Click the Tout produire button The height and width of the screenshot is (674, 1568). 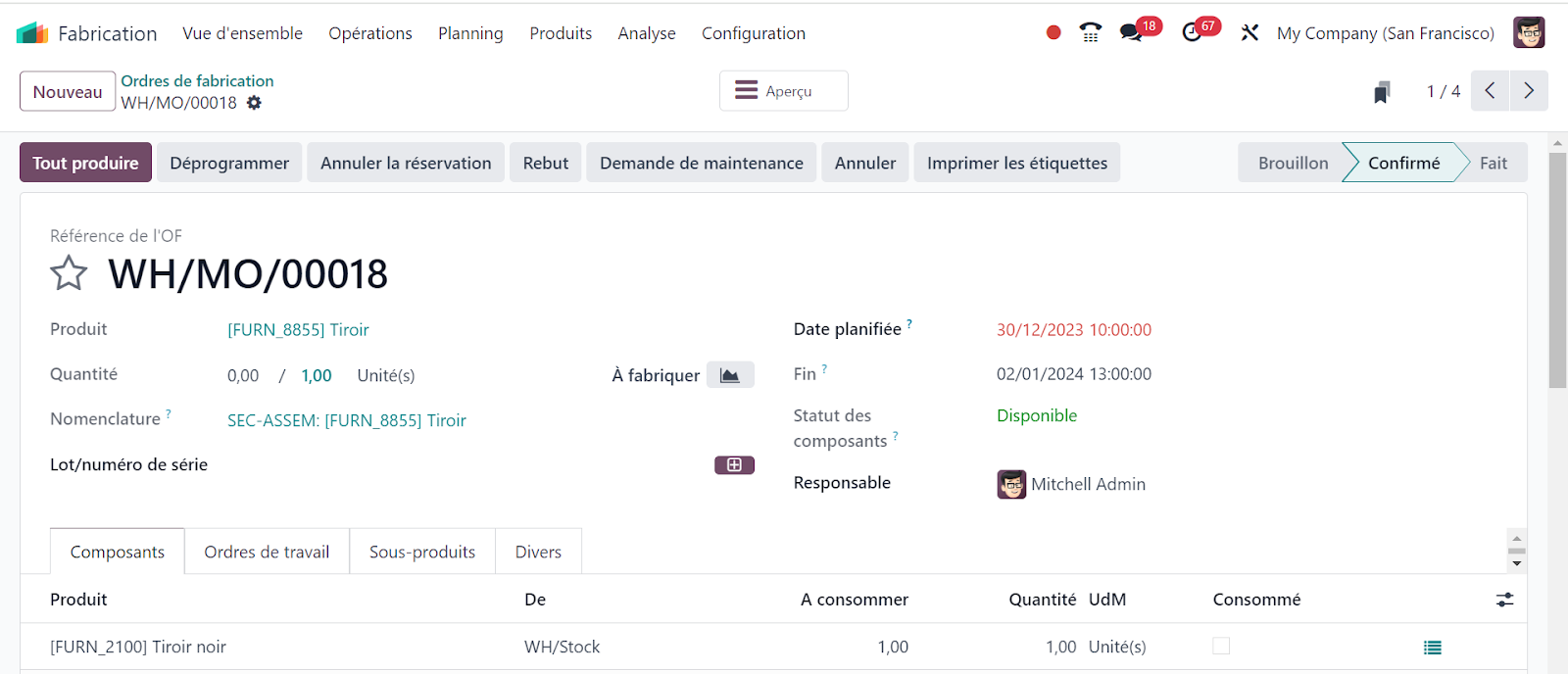pyautogui.click(x=85, y=163)
